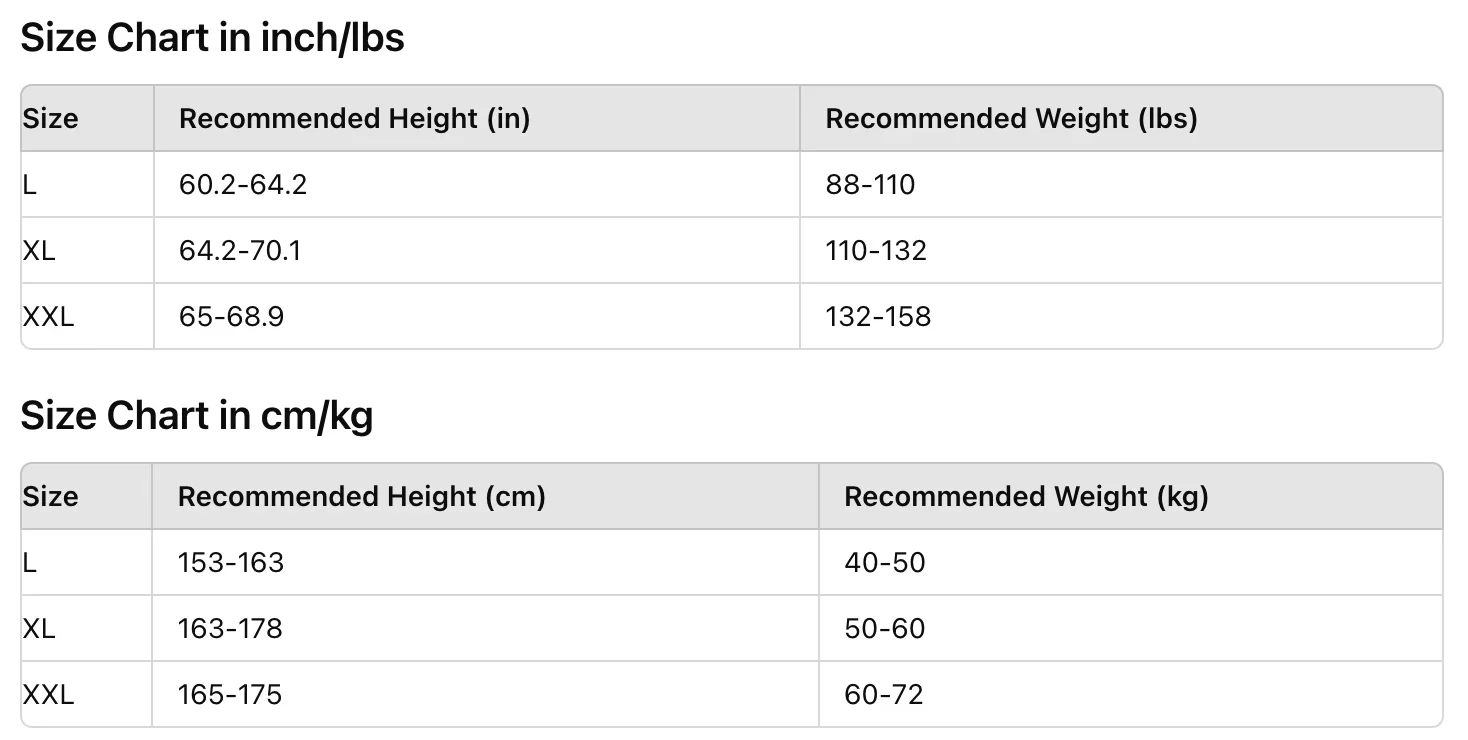The width and height of the screenshot is (1468, 740).
Task: Click the 50-60 weight cell
Action: click(x=885, y=629)
